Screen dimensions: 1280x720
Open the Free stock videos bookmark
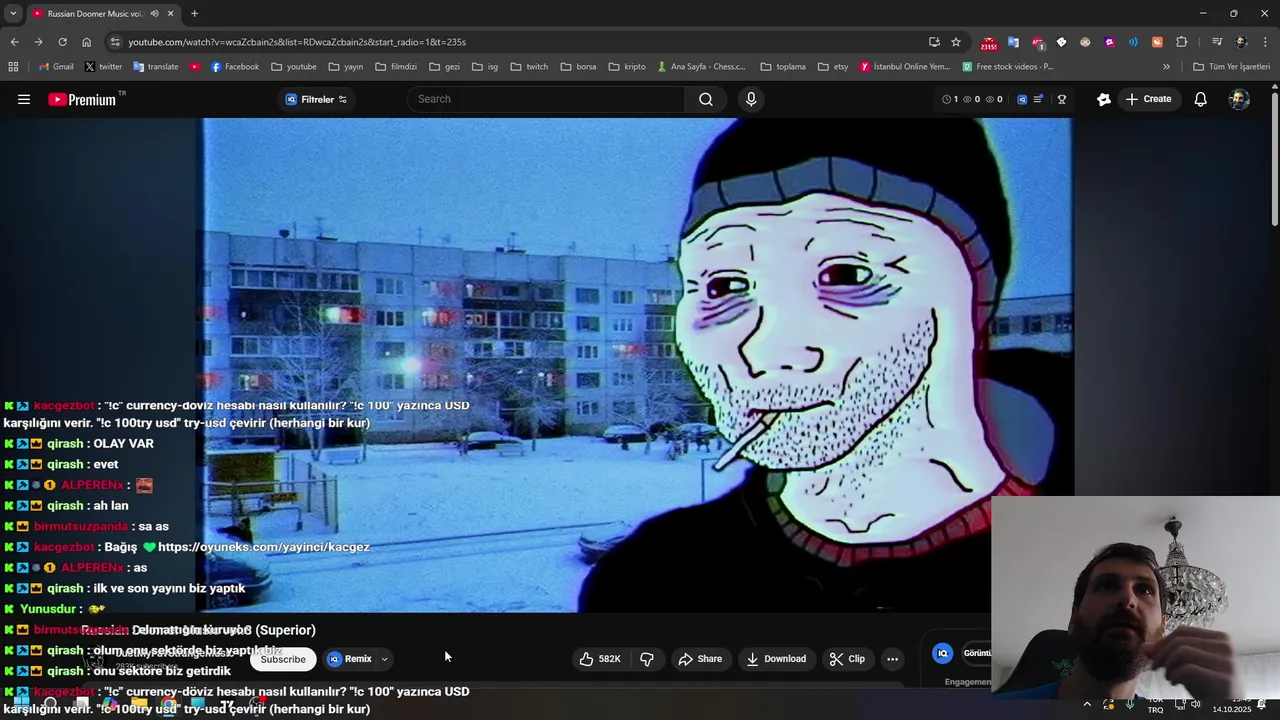(1008, 67)
